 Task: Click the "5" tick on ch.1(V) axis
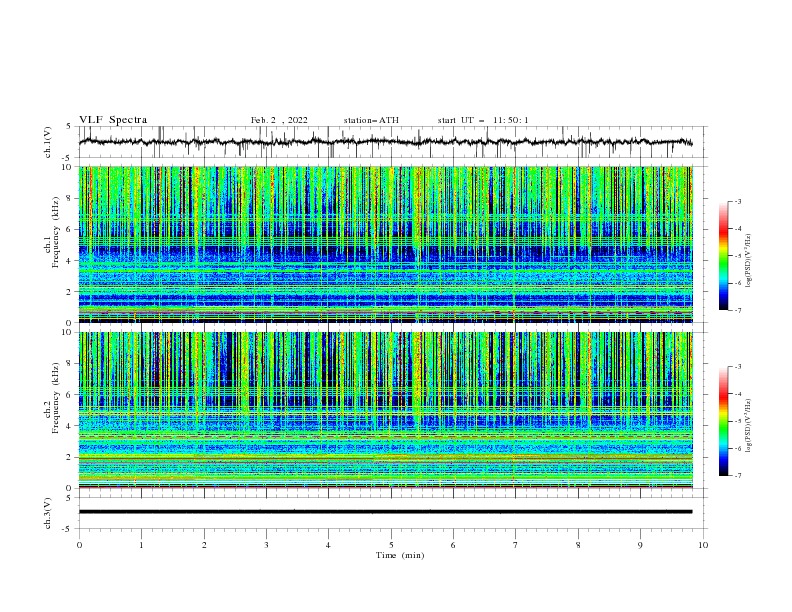(69, 127)
